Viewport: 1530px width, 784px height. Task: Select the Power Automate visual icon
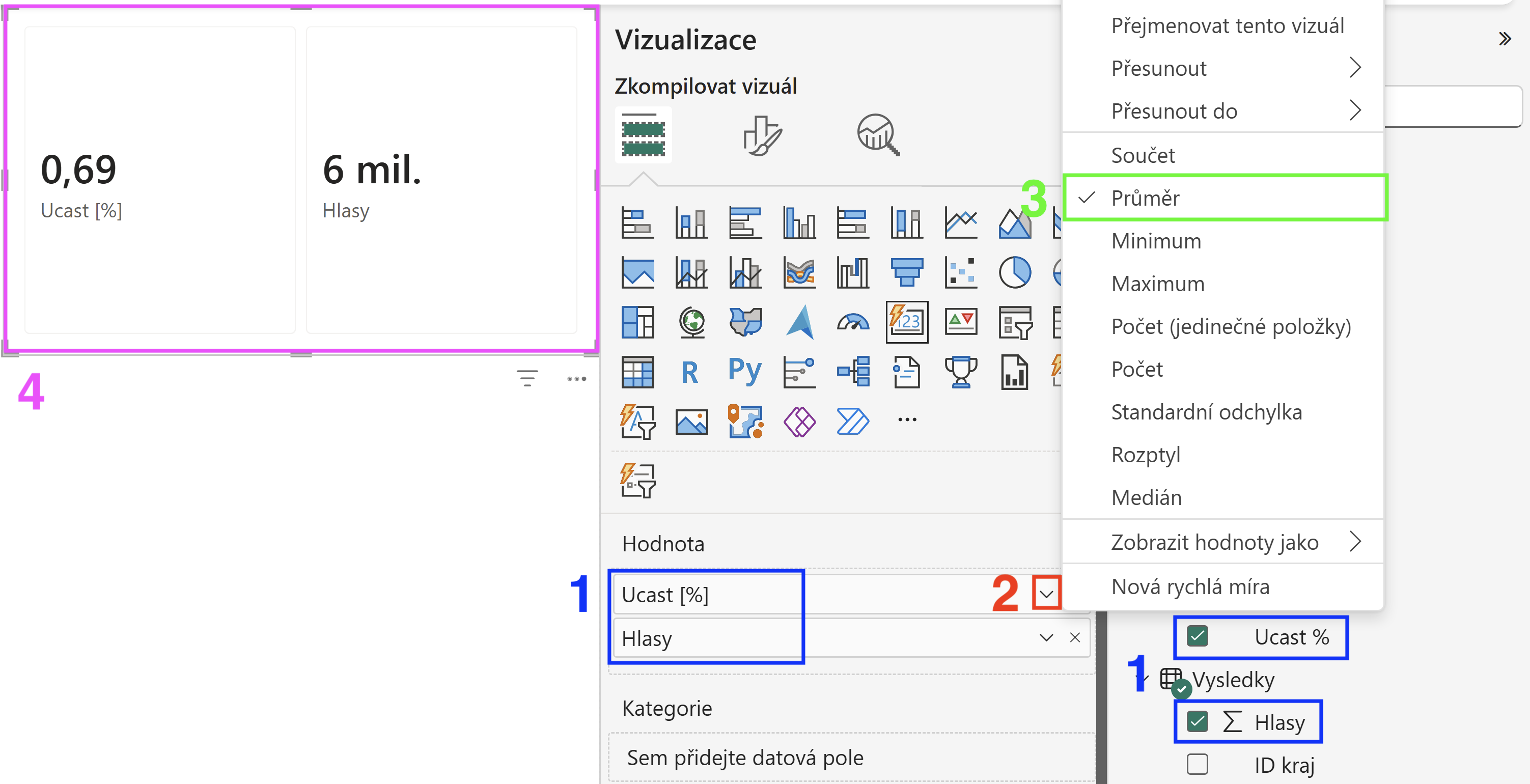point(853,421)
